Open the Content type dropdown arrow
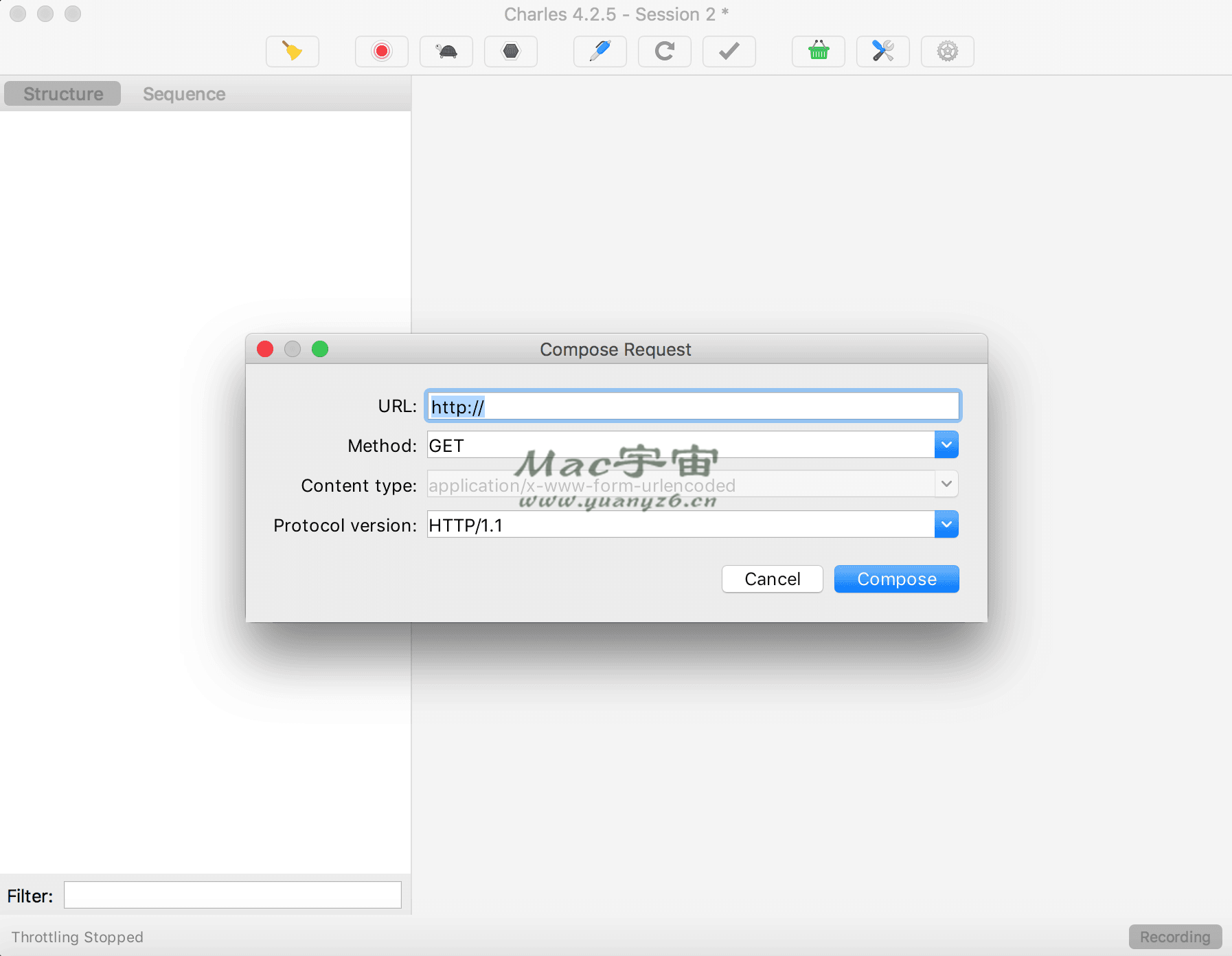 click(x=946, y=484)
